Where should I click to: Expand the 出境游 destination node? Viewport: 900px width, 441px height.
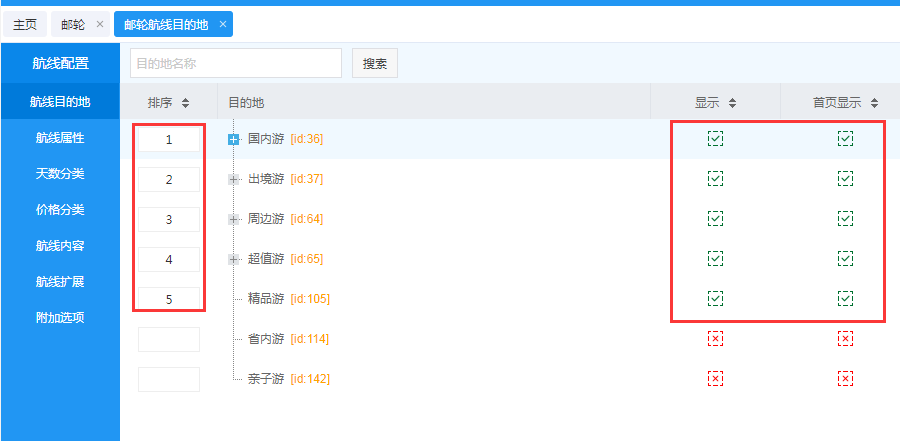coord(234,180)
